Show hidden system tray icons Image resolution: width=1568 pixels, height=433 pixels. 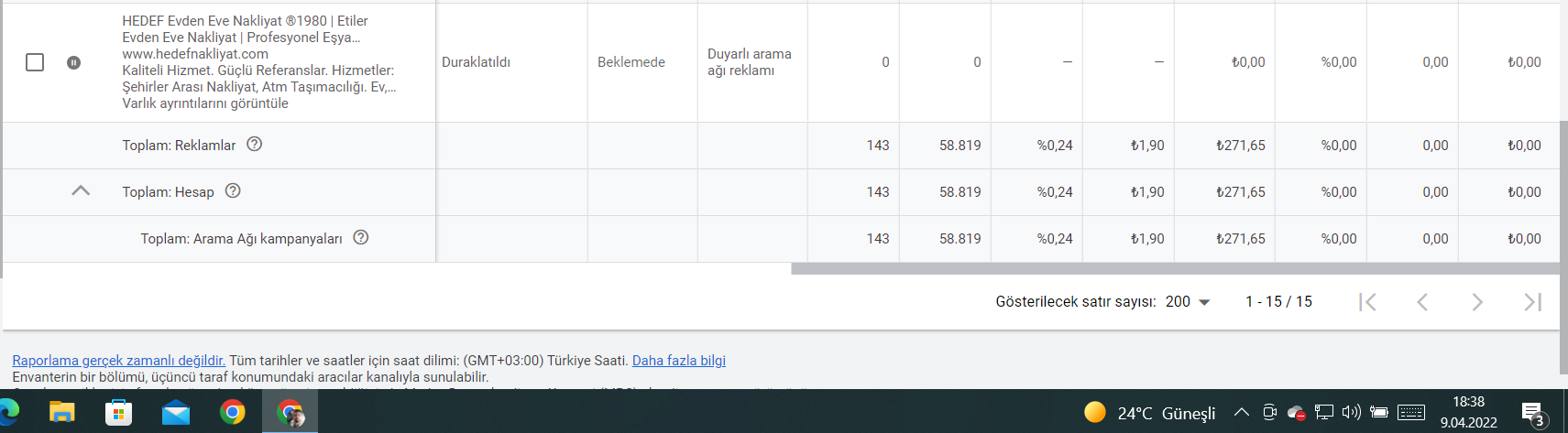(1241, 412)
